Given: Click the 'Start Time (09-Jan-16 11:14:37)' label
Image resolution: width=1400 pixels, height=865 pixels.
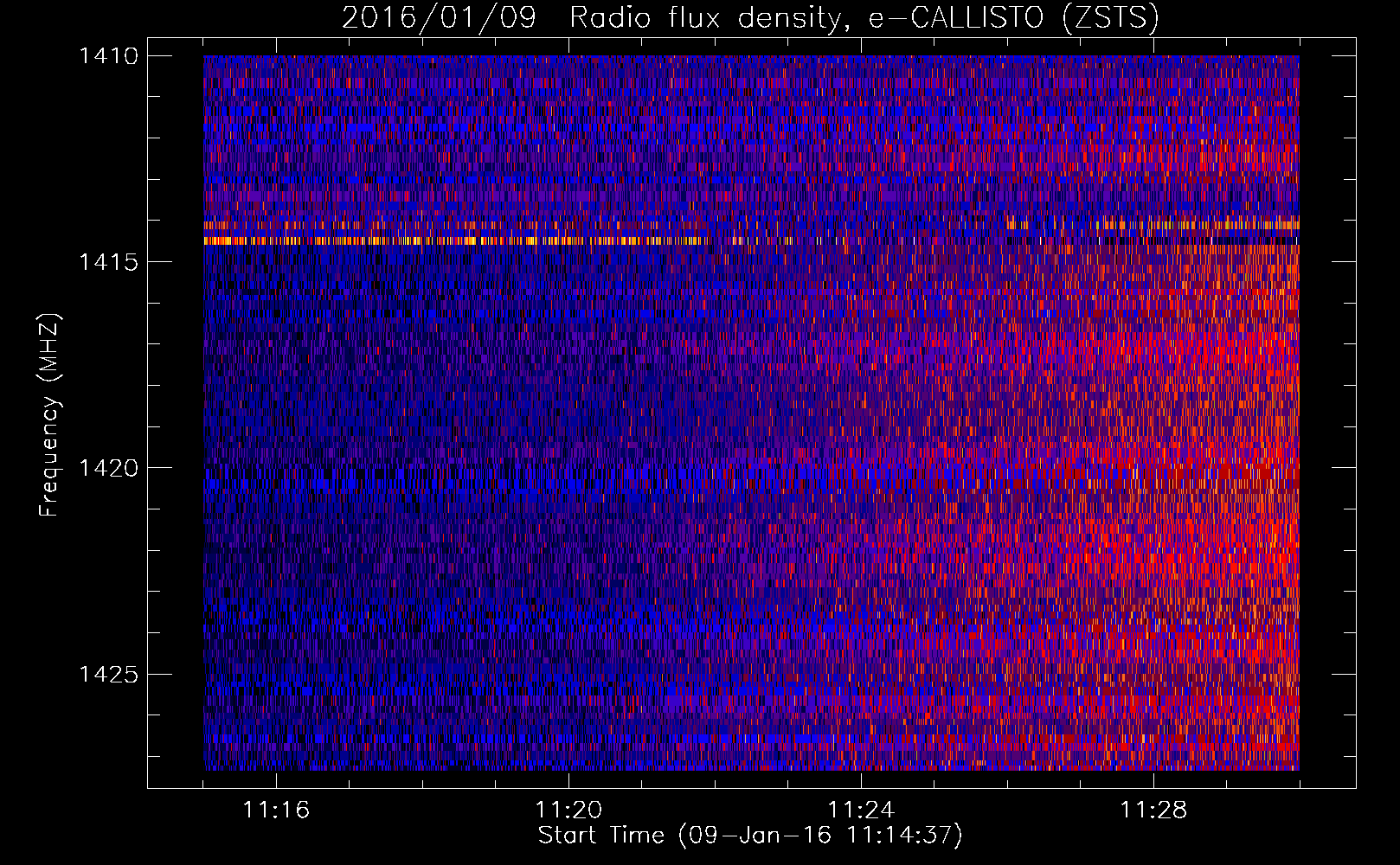Looking at the screenshot, I should point(750,836).
